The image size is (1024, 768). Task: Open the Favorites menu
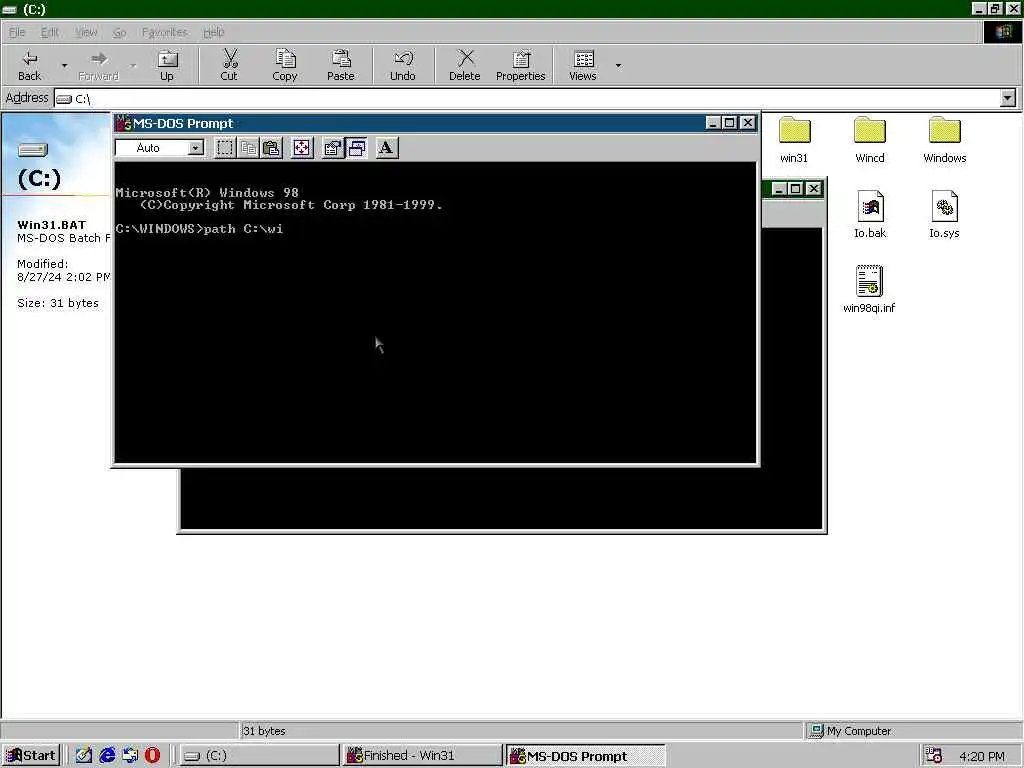pos(165,32)
